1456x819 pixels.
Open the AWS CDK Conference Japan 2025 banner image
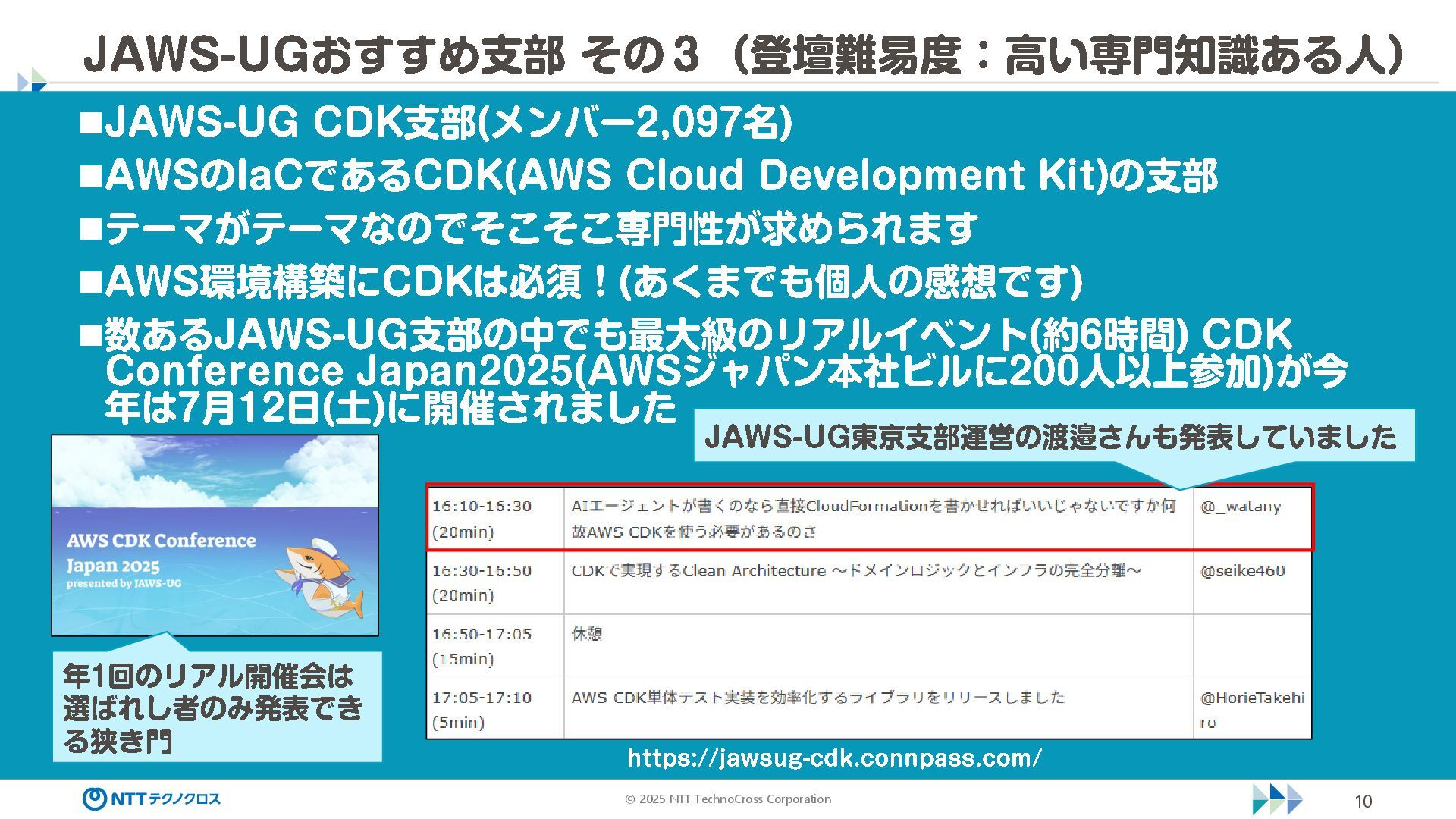coord(215,535)
